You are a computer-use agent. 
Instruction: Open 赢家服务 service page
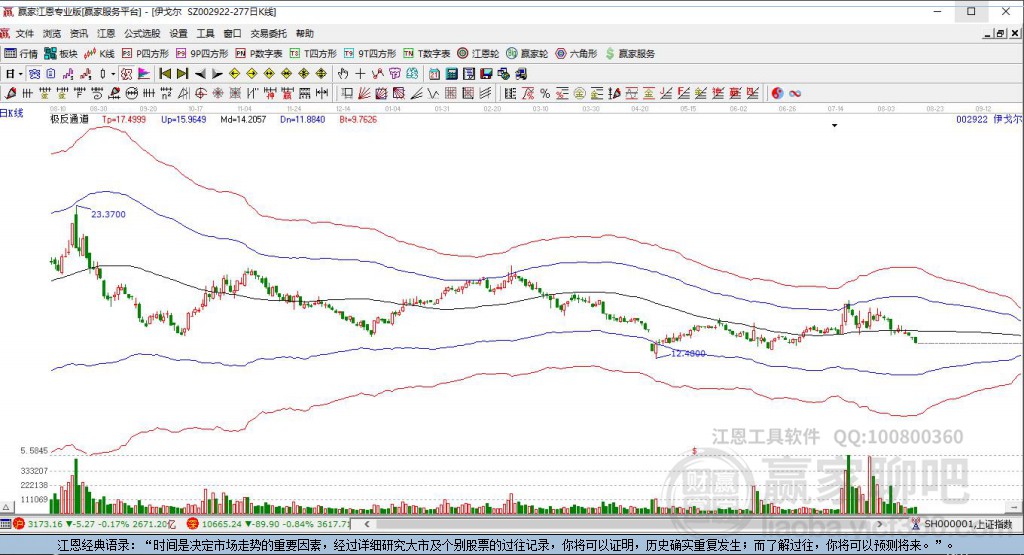pos(630,54)
